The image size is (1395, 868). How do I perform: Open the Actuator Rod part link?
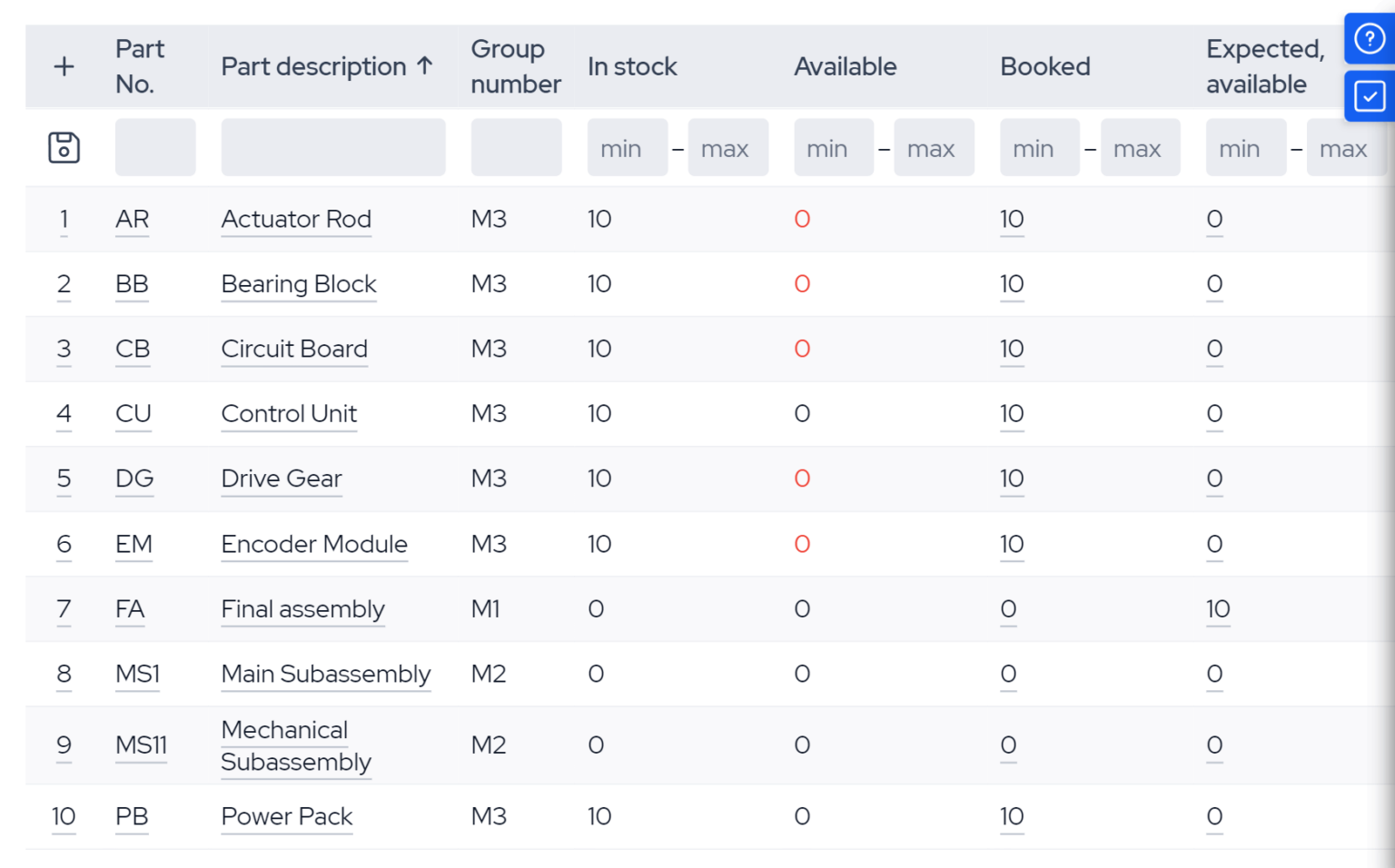click(296, 219)
